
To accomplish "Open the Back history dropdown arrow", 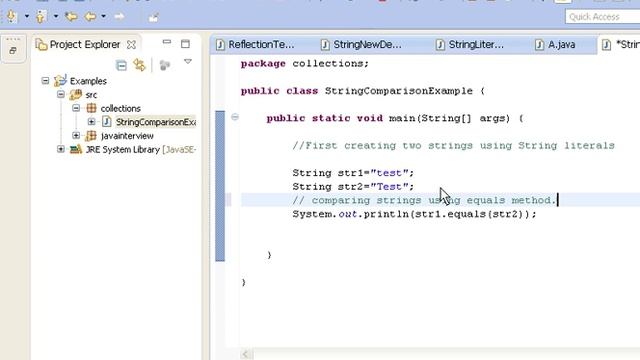I will pos(104,16).
